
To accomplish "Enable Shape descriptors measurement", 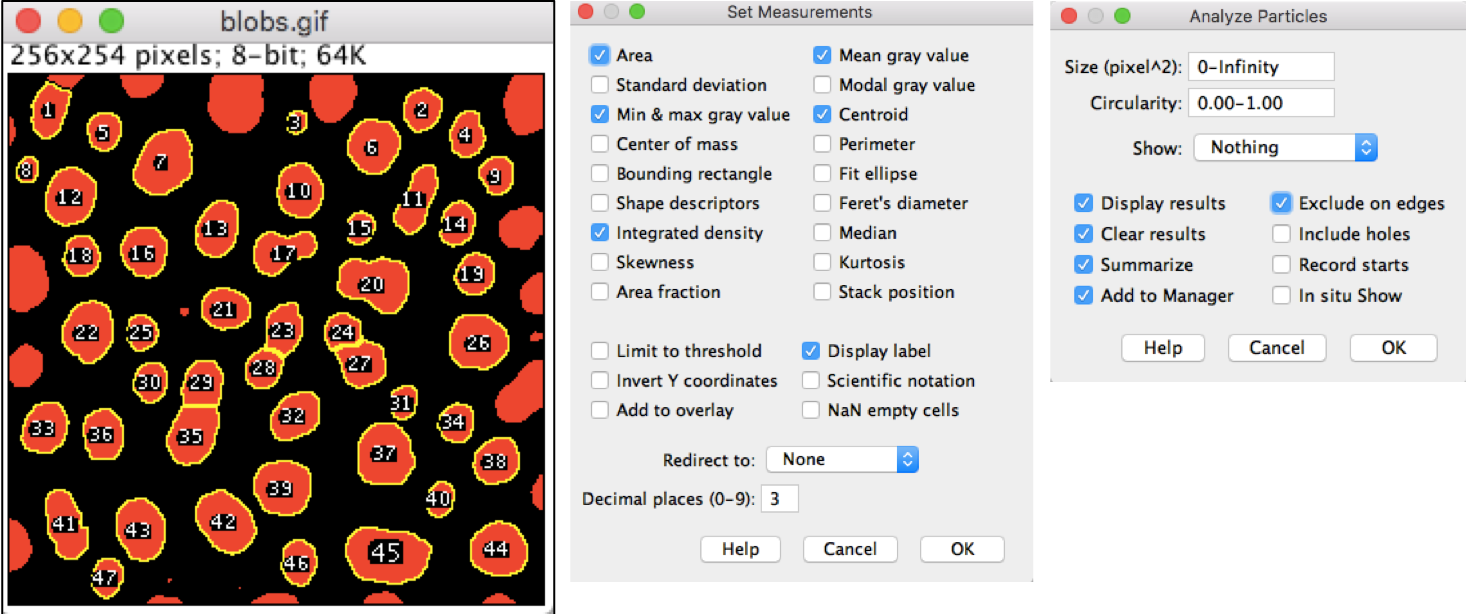I will (x=600, y=203).
